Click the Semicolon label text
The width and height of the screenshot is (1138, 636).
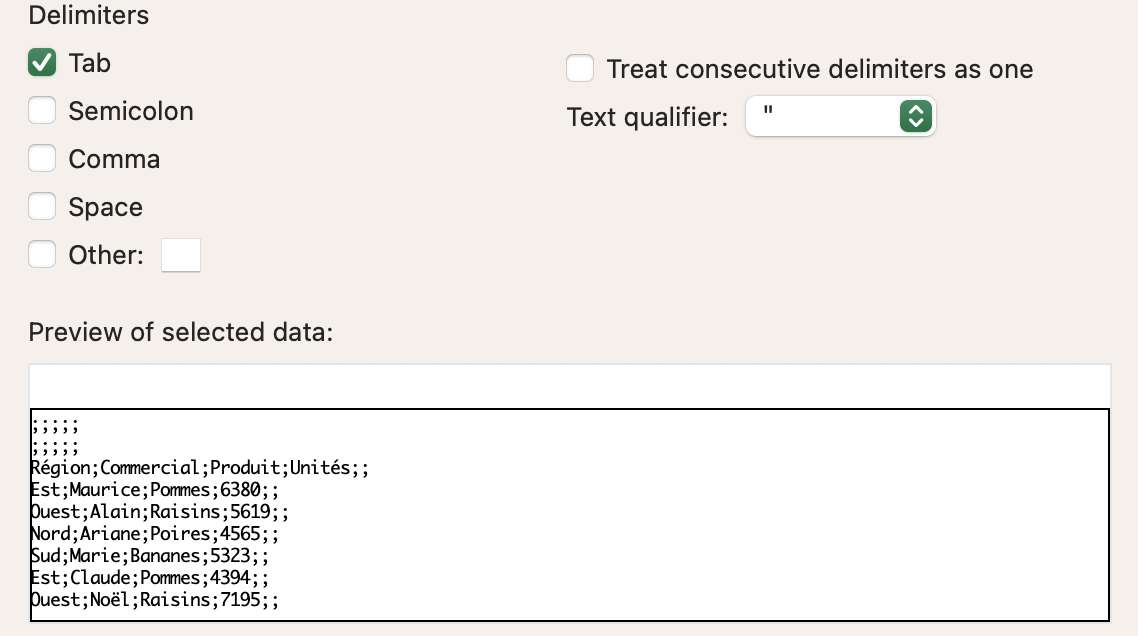[131, 111]
